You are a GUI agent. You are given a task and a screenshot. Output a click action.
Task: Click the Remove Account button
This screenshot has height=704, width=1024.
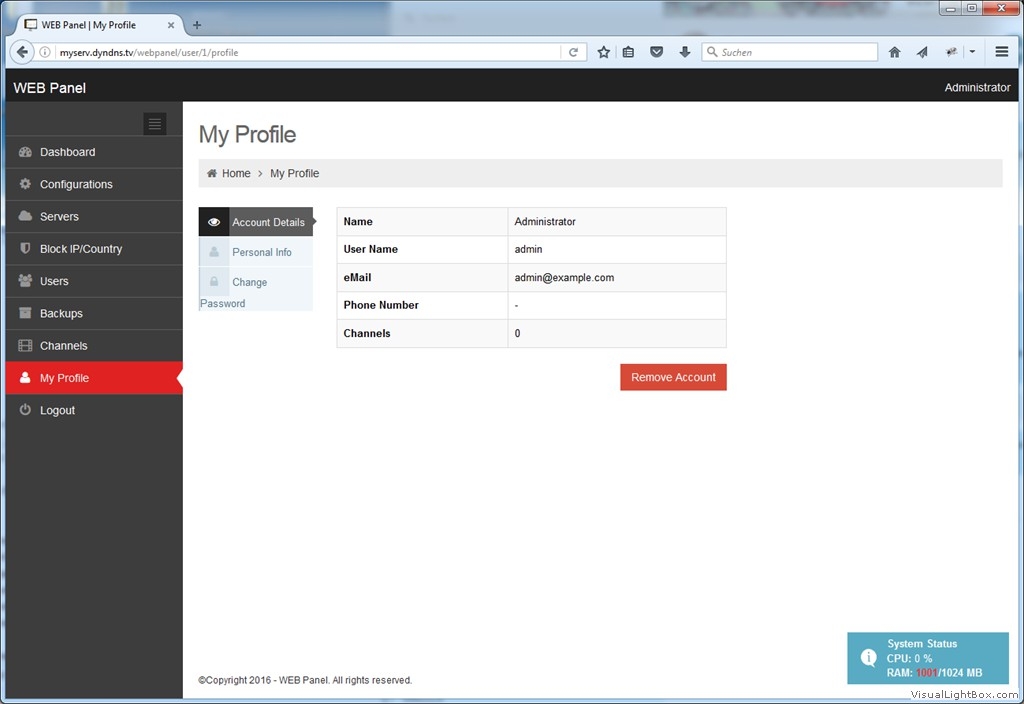coord(673,377)
